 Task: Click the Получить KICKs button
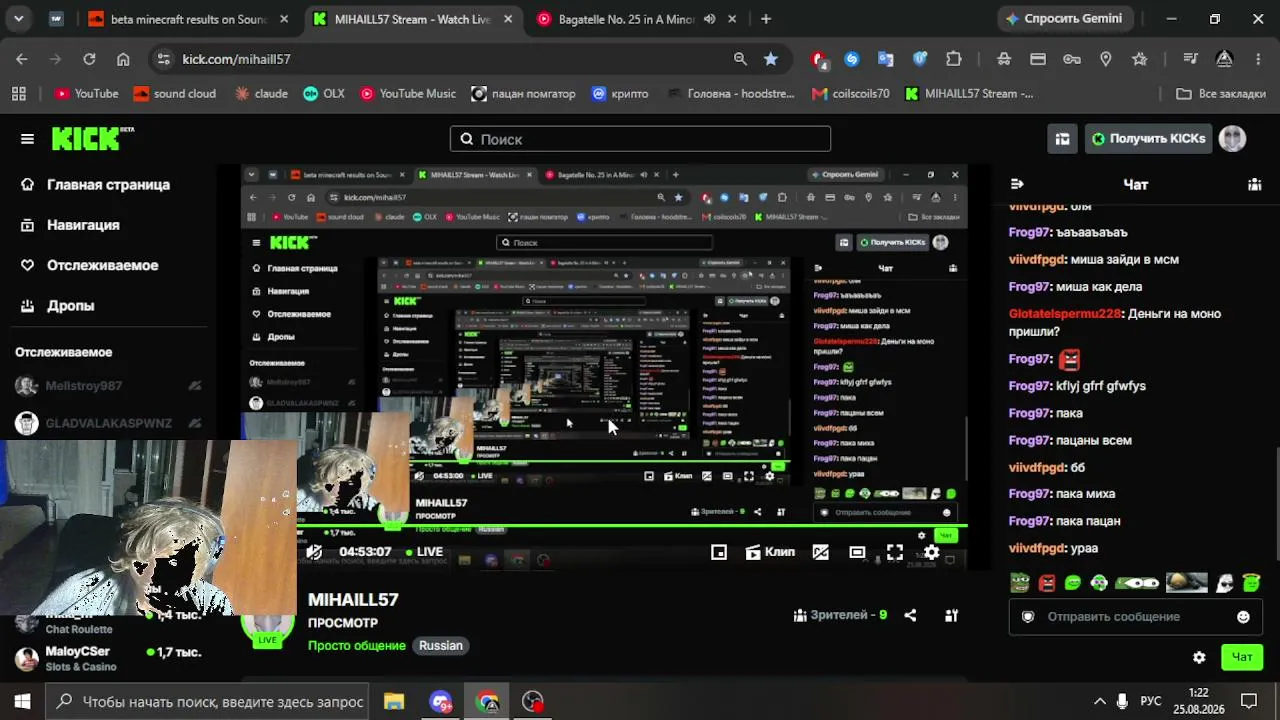point(1149,139)
